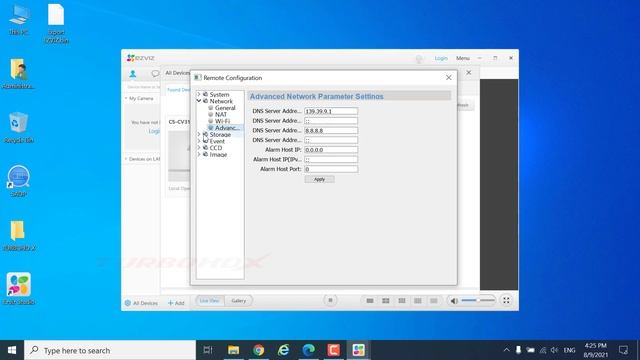Open the Windows Start menu
This screenshot has height=360, width=640.
click(x=12, y=350)
